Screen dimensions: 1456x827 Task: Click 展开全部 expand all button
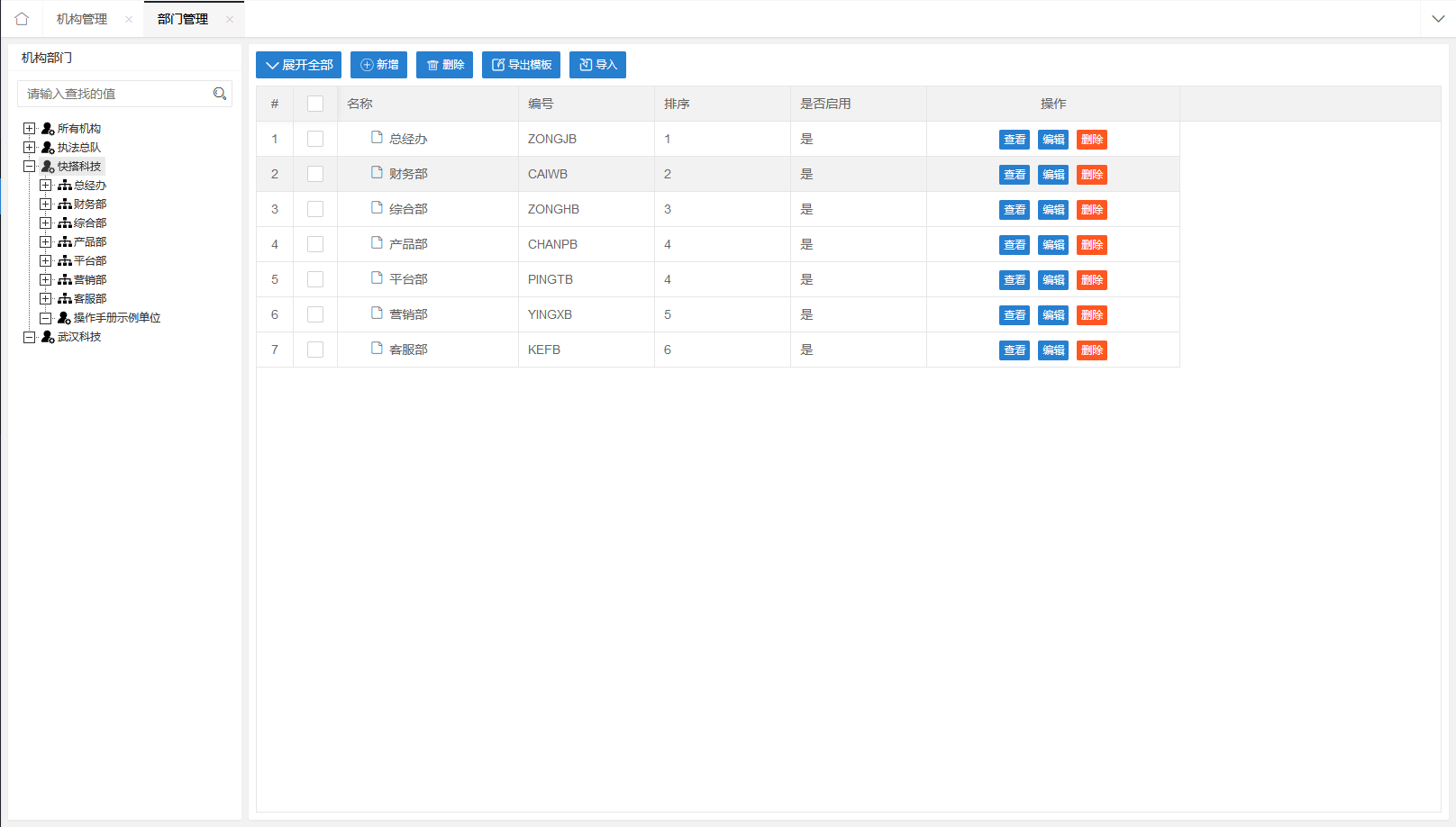pos(298,65)
